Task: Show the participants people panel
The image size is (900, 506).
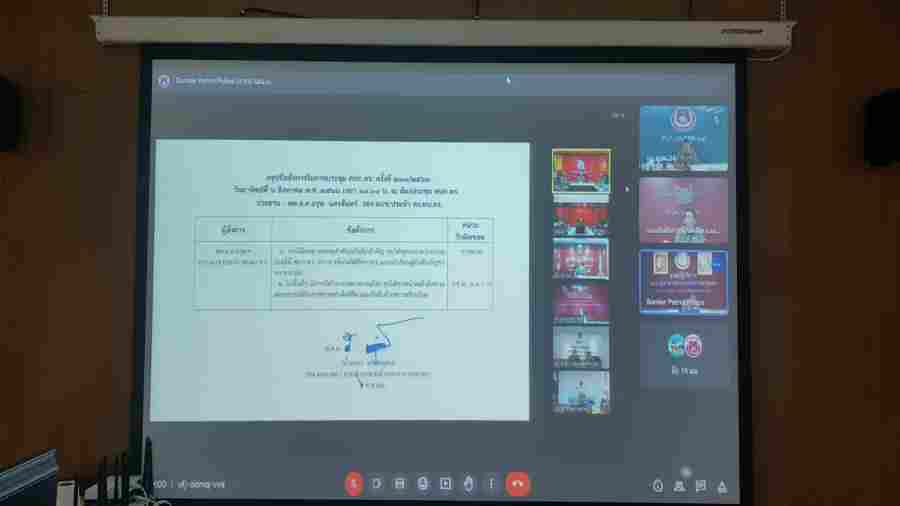Action: click(679, 486)
